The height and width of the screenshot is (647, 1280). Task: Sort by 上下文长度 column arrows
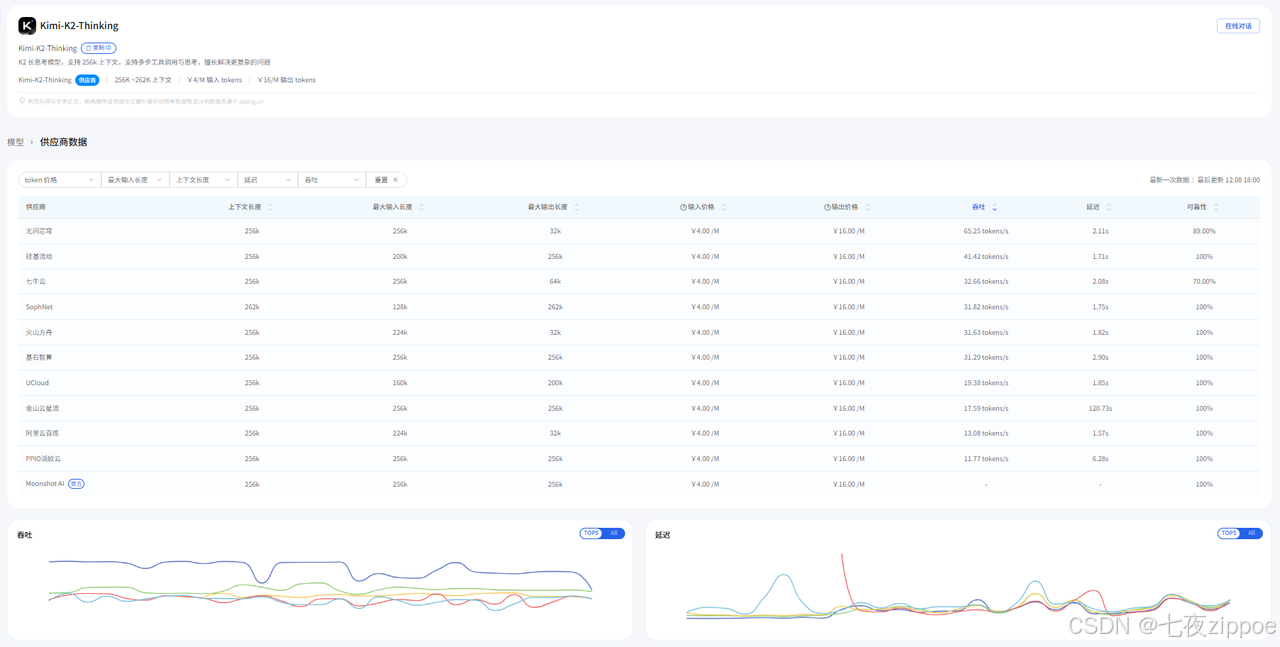point(270,207)
